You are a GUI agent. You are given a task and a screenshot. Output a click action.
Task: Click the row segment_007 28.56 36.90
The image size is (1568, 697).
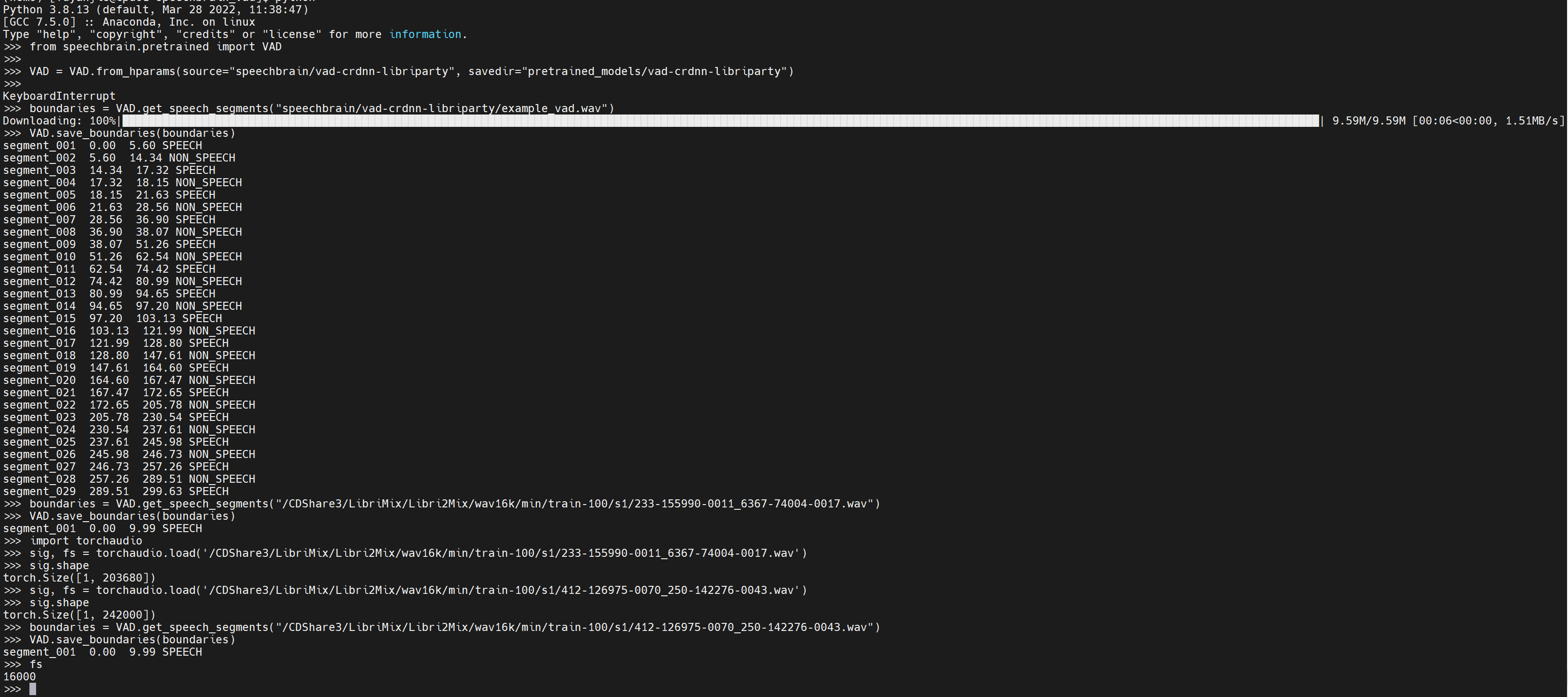click(109, 220)
